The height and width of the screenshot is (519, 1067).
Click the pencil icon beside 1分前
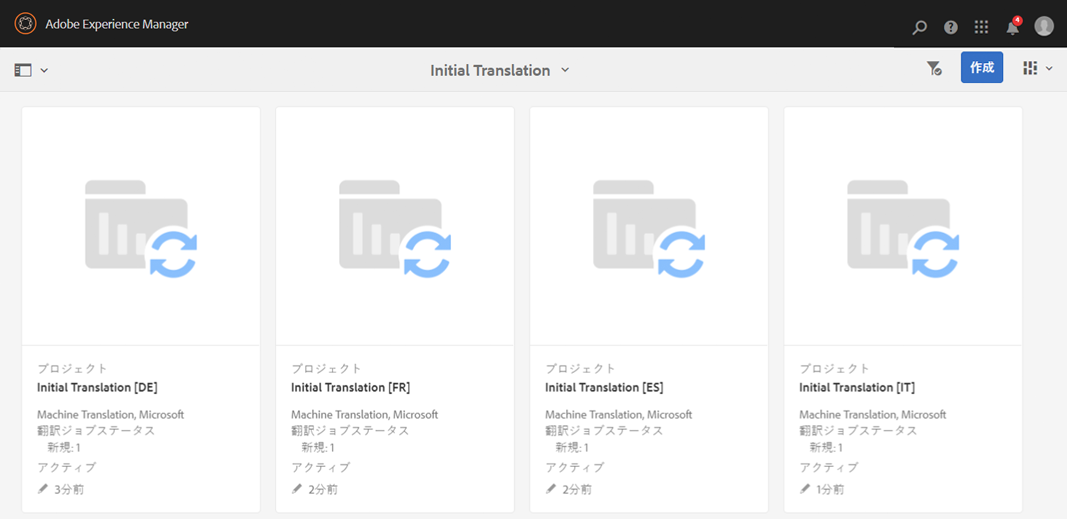pos(805,488)
